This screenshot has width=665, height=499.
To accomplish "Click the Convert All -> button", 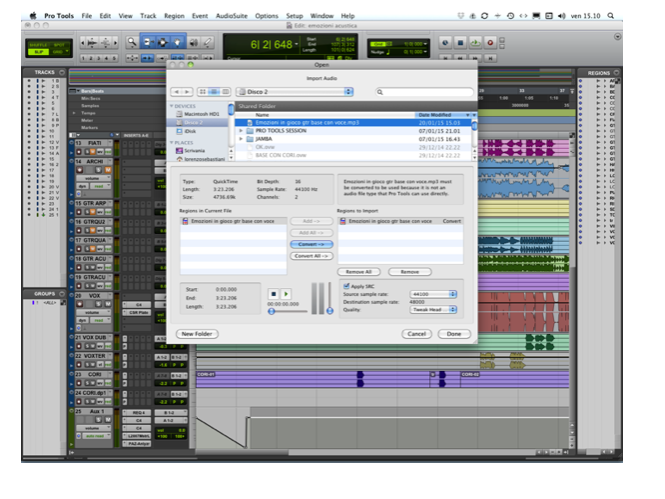I will 311,256.
